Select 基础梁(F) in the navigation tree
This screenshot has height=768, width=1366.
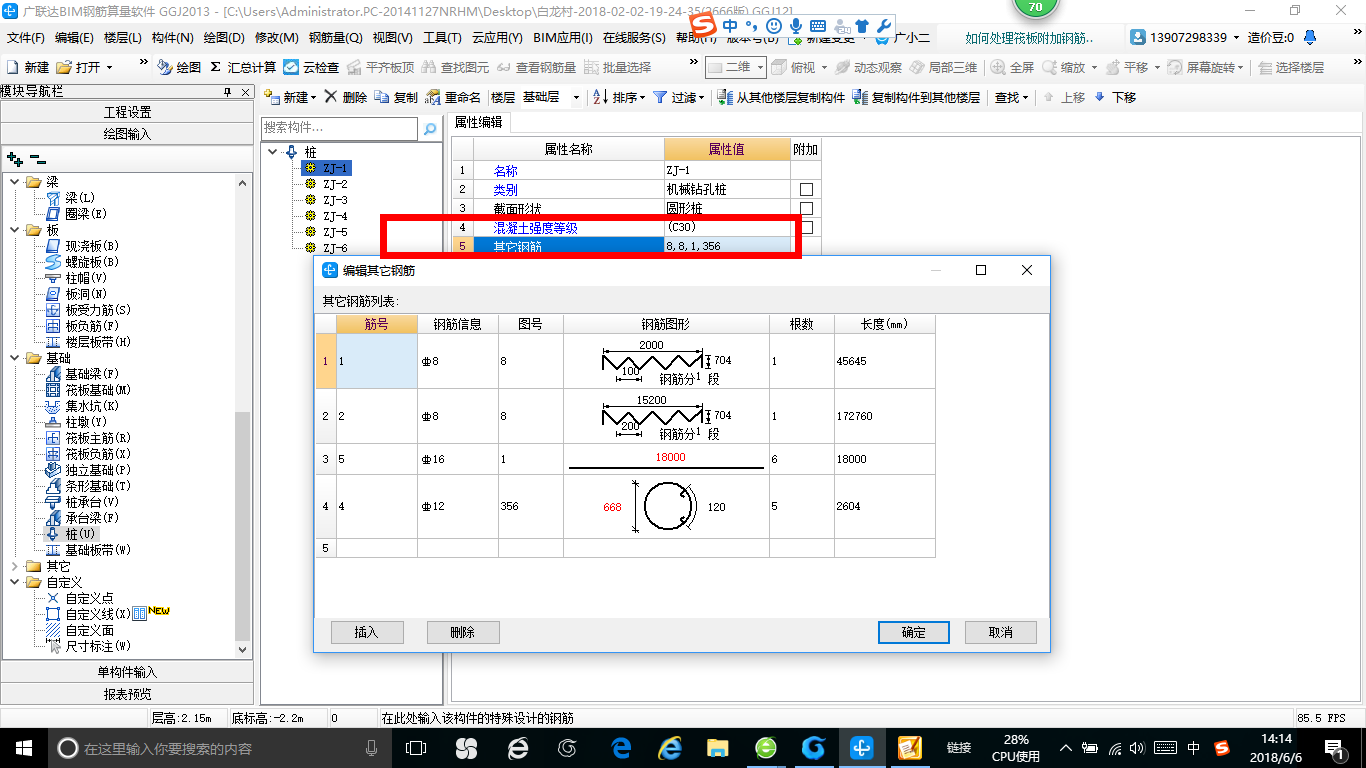[x=92, y=374]
